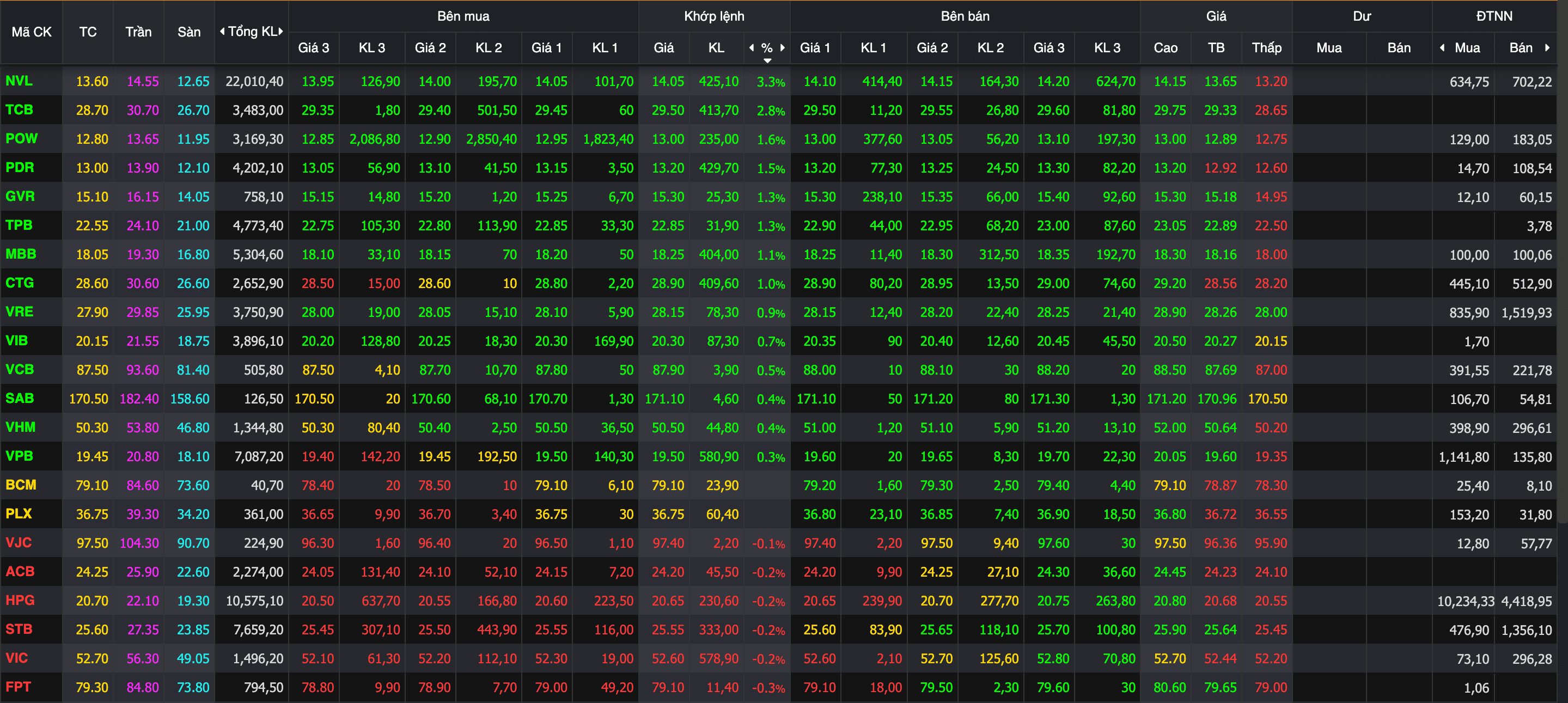Select the CTG ticker
The image size is (1568, 703).
click(x=20, y=283)
